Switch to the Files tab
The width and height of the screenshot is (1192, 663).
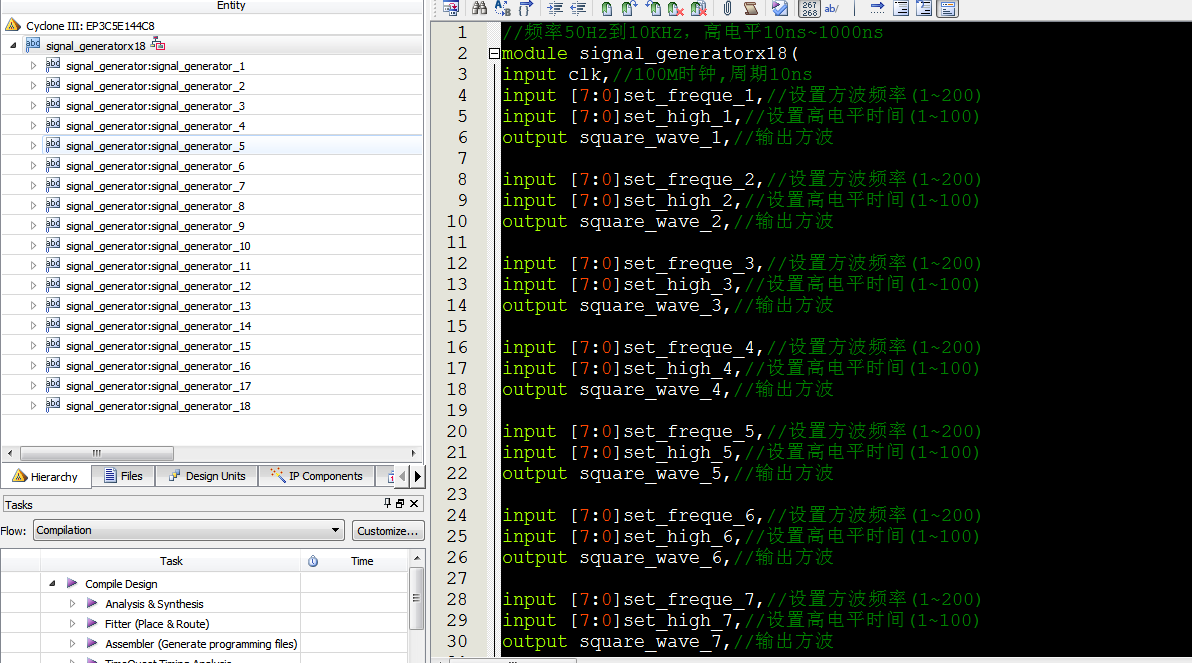123,476
